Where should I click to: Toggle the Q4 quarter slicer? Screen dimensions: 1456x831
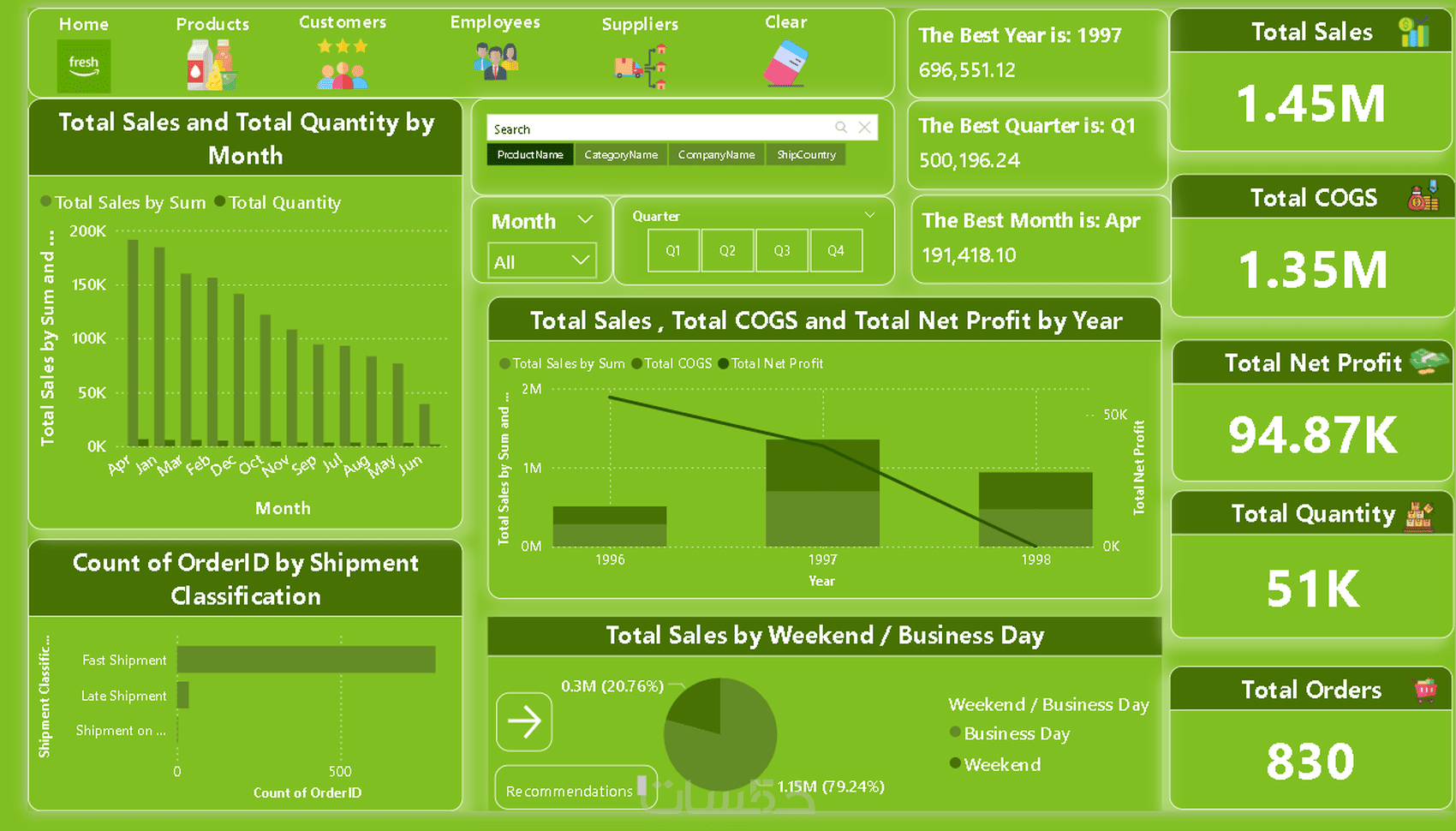click(x=836, y=251)
